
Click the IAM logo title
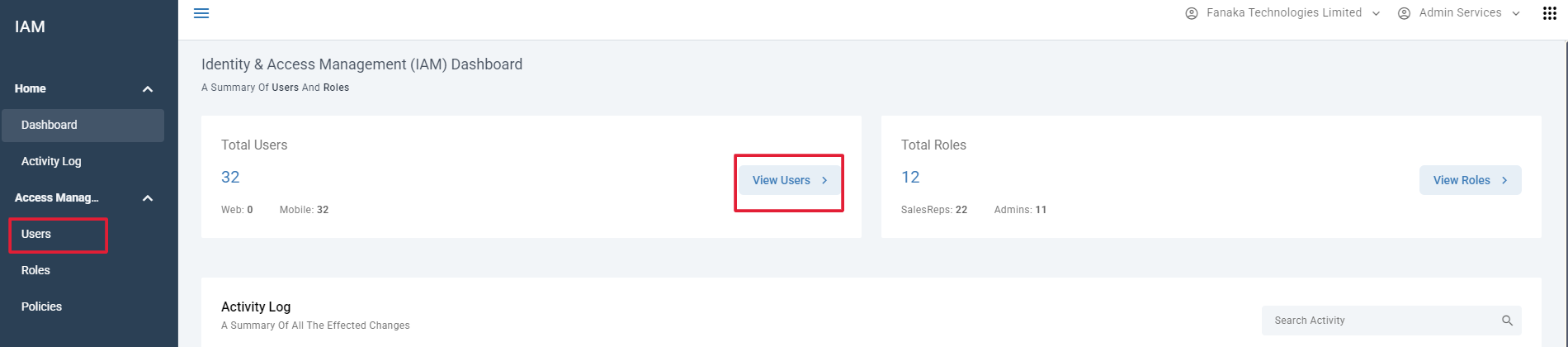click(x=30, y=26)
